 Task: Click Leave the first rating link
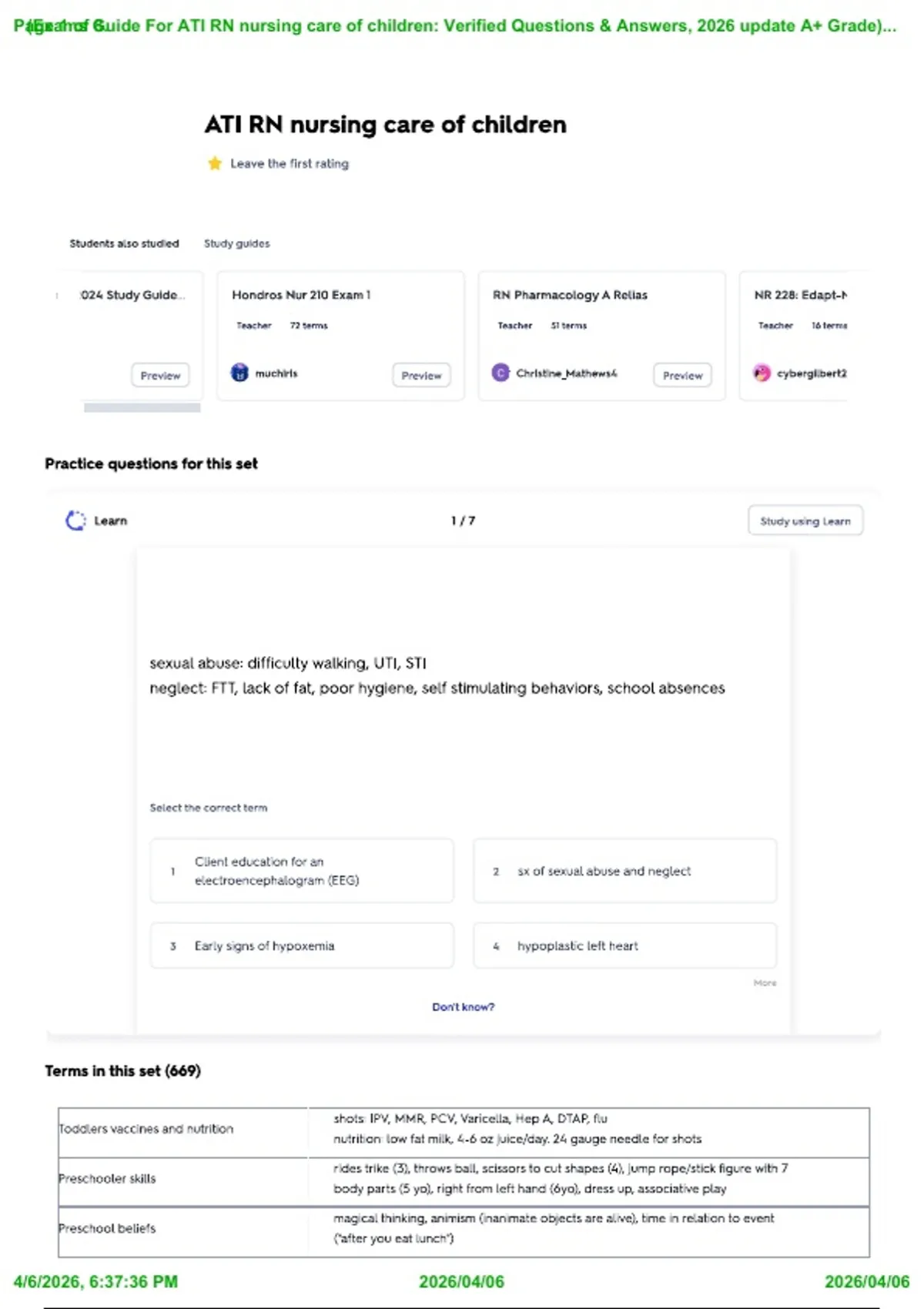(290, 163)
